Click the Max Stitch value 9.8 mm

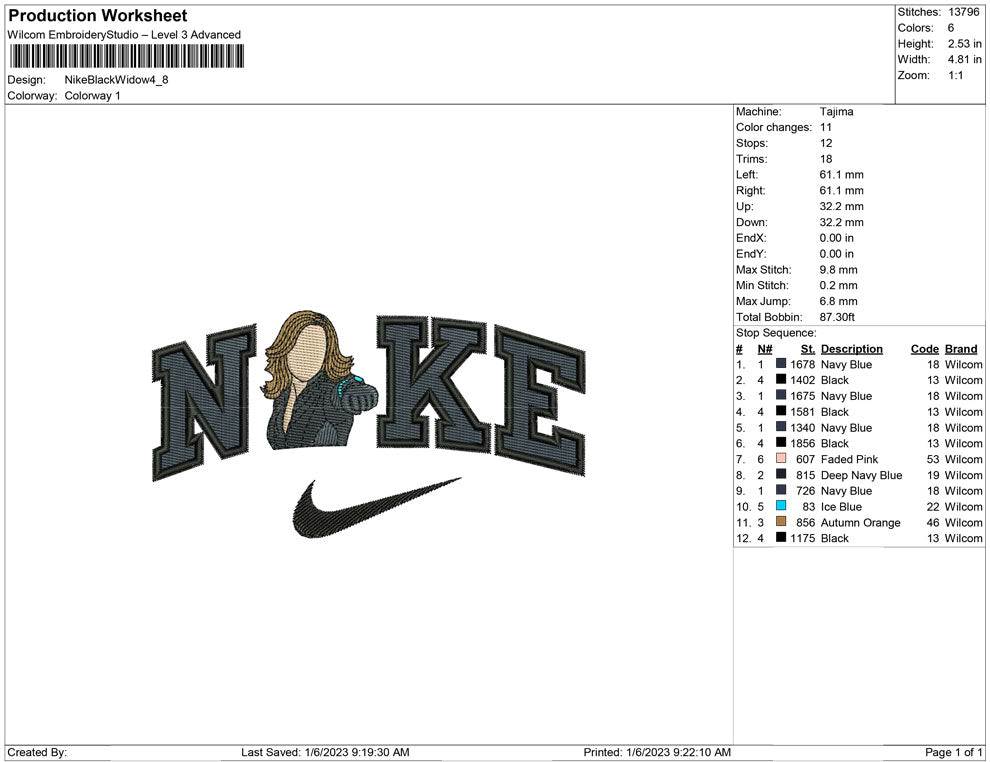pos(838,270)
